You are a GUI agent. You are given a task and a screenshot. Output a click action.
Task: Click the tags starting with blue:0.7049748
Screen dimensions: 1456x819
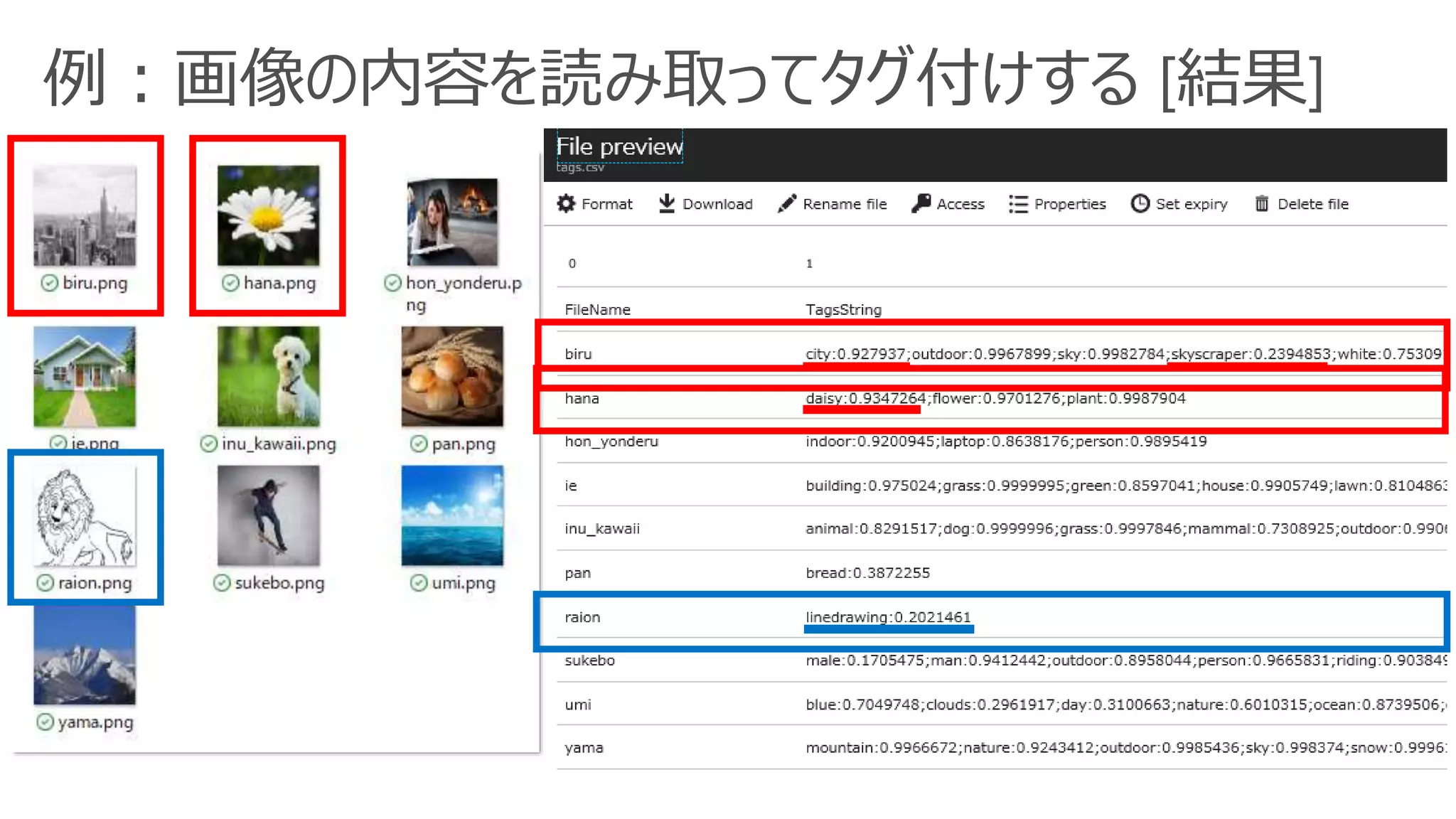[x=1126, y=705]
